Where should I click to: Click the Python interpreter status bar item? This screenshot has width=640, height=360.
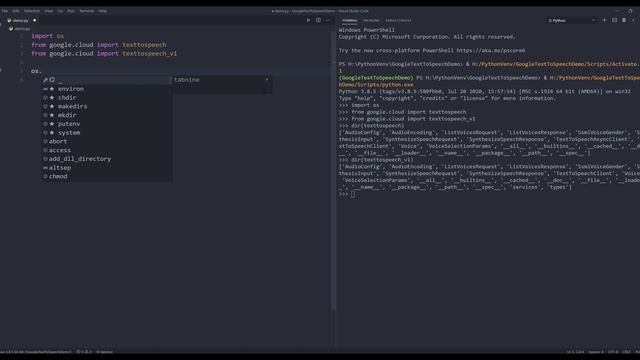click(x=36, y=352)
